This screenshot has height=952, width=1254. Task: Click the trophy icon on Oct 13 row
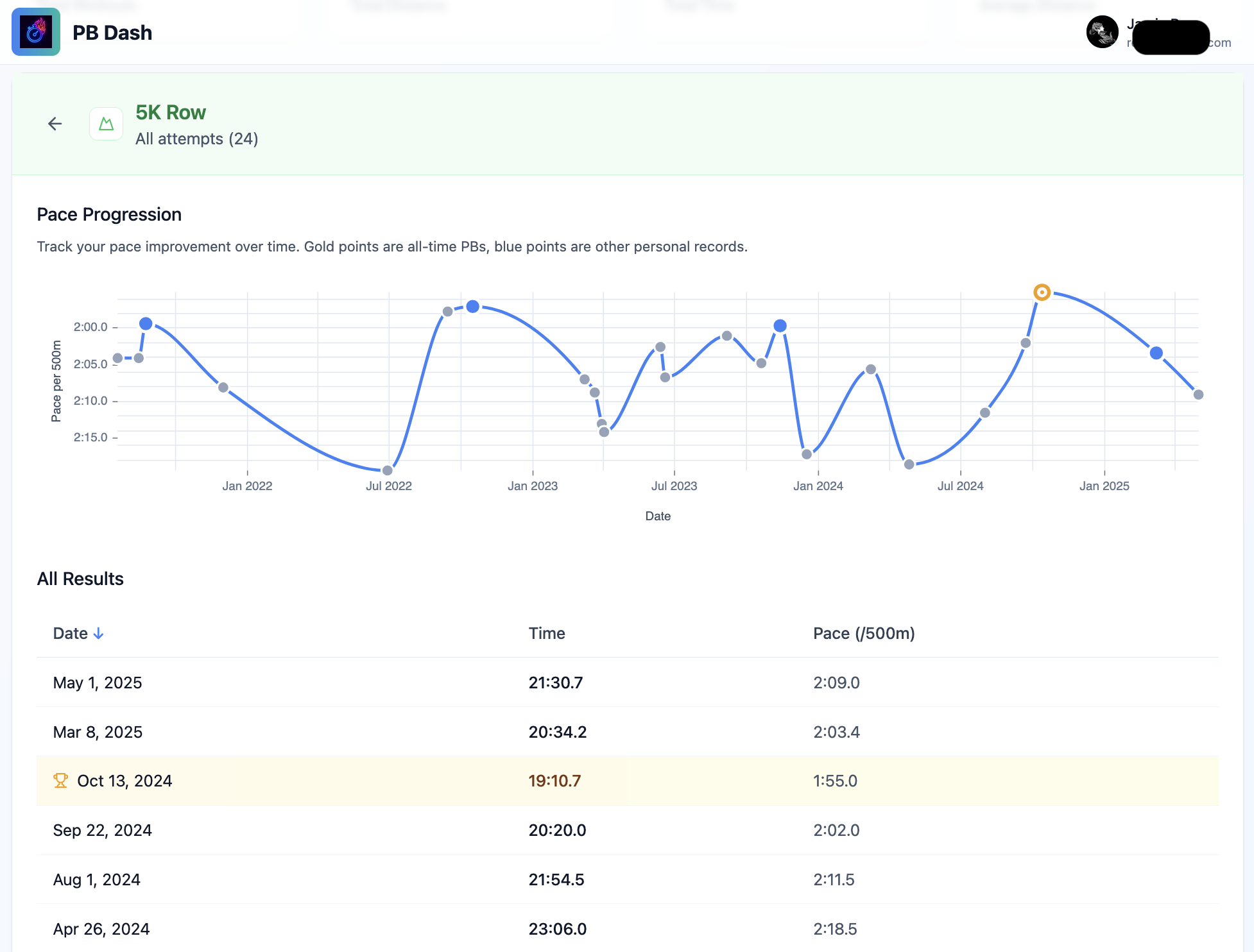coord(60,781)
